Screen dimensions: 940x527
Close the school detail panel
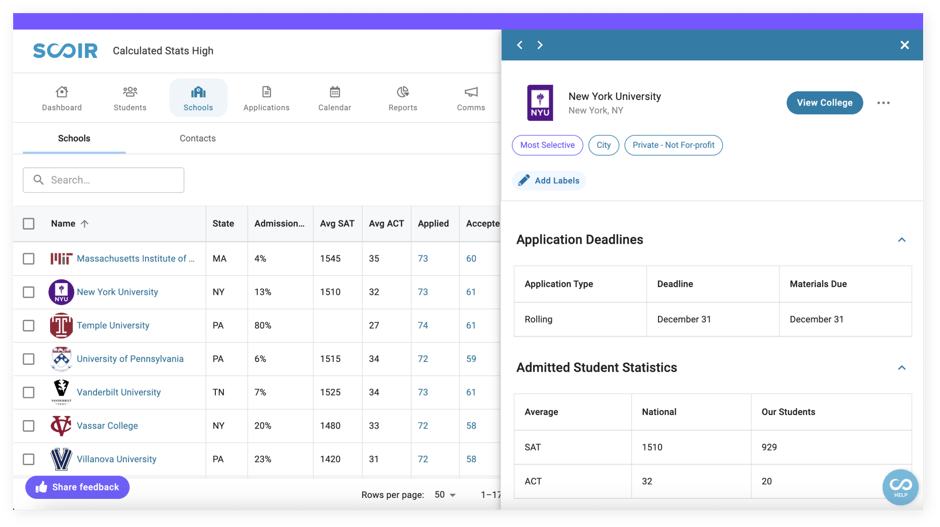pyautogui.click(x=905, y=45)
